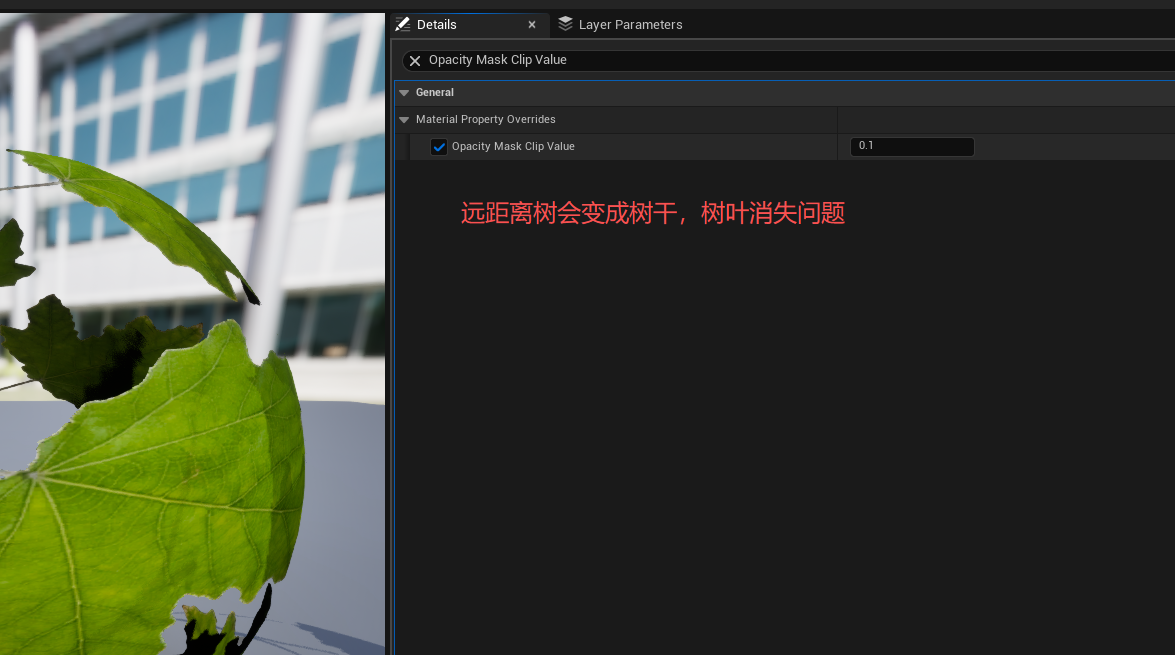
Task: Focus the Opacity Mask Clip Value search box
Action: click(700, 61)
